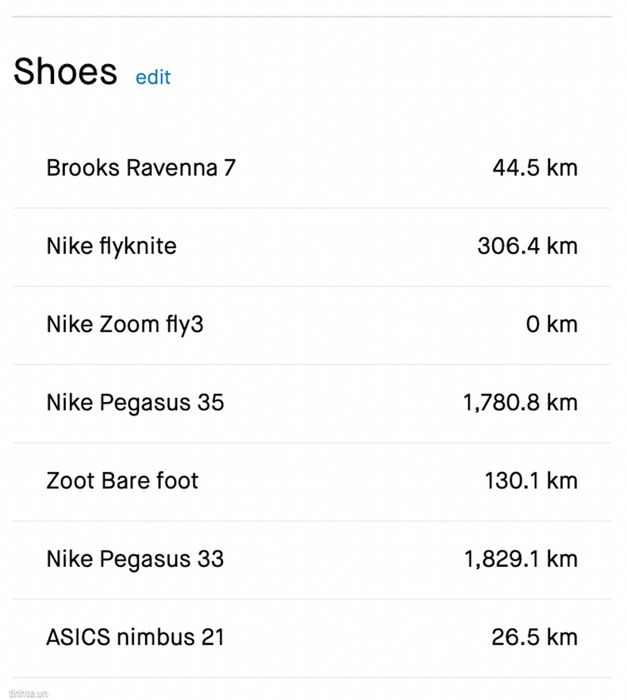
Task: Select the Nike Pegasus 35 shoe
Action: pos(135,403)
